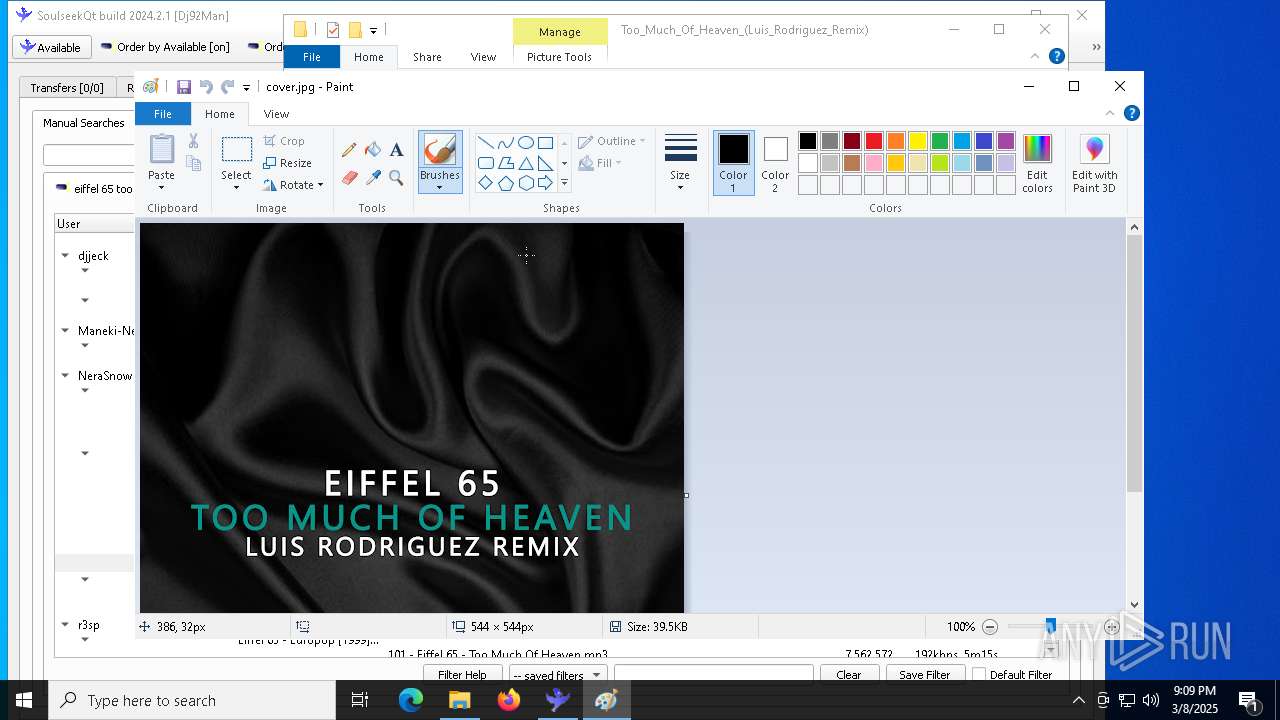Open Picture Tools tab in File Explorer

[x=559, y=57]
